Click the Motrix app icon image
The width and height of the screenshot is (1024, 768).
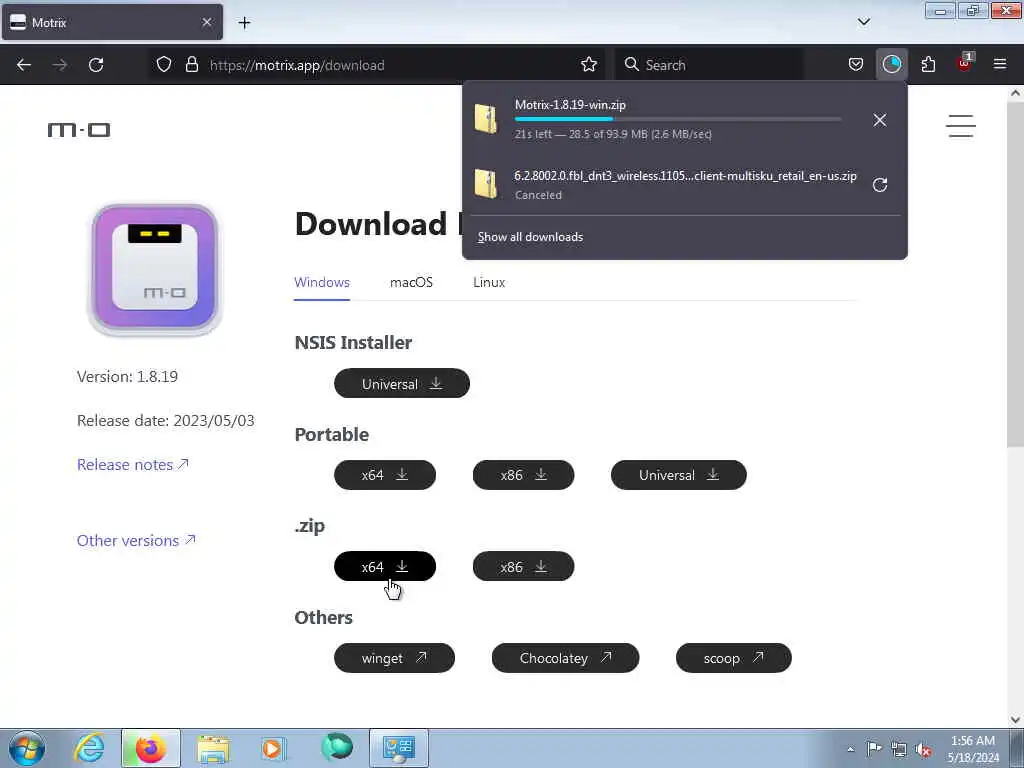[x=155, y=269]
